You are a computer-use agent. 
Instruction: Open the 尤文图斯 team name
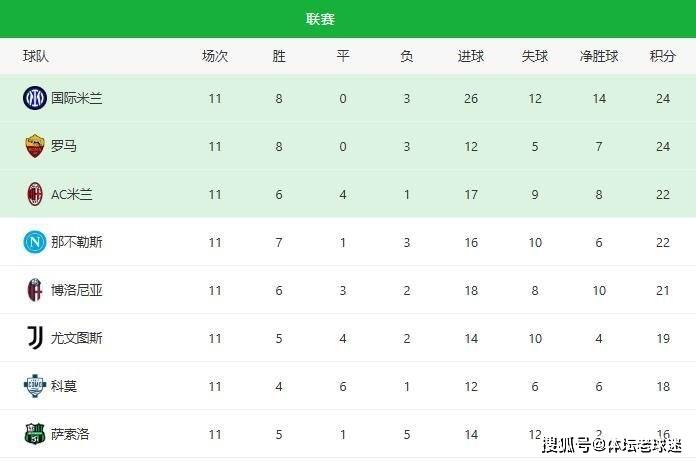(x=77, y=338)
